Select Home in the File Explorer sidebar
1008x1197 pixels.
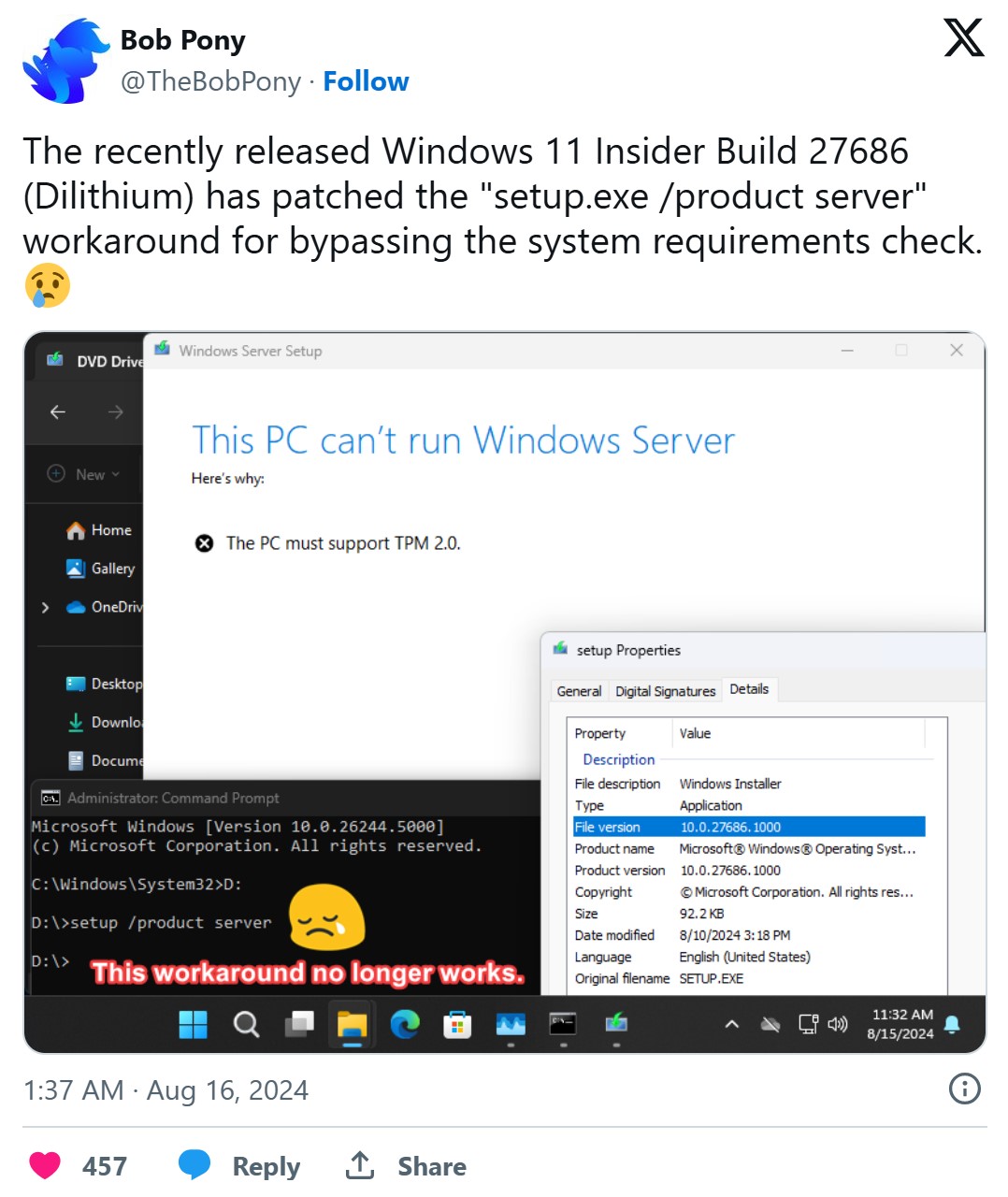(x=109, y=530)
